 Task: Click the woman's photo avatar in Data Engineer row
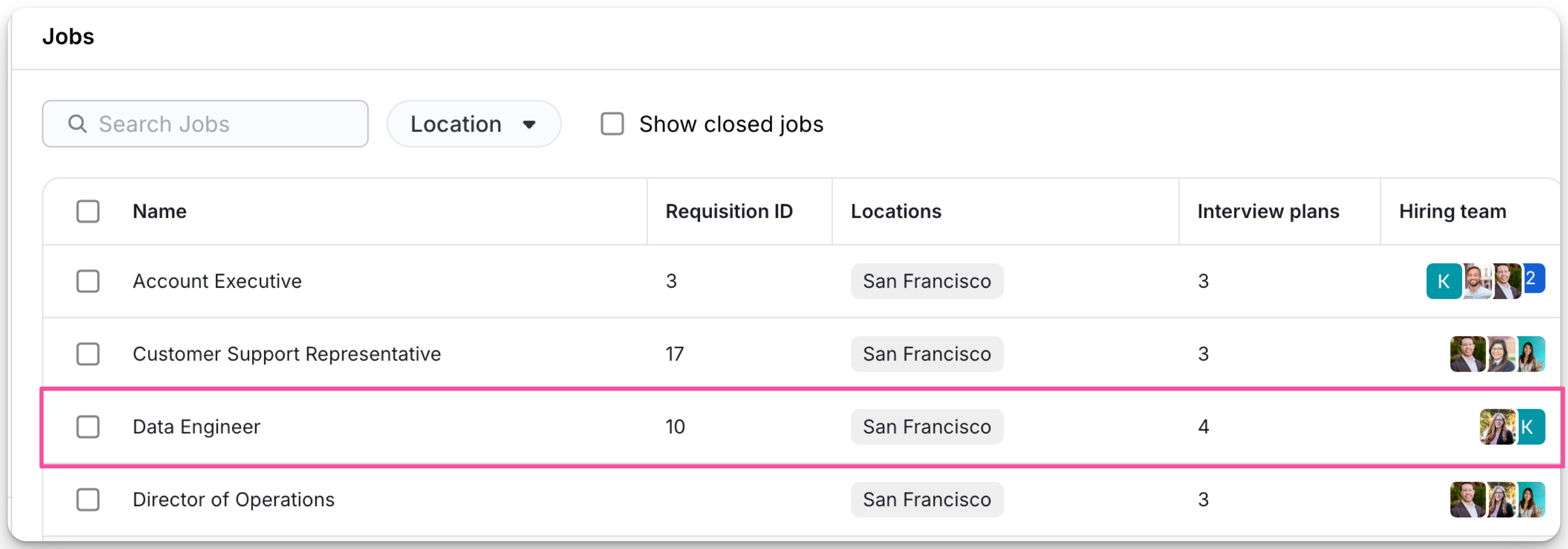click(x=1497, y=427)
